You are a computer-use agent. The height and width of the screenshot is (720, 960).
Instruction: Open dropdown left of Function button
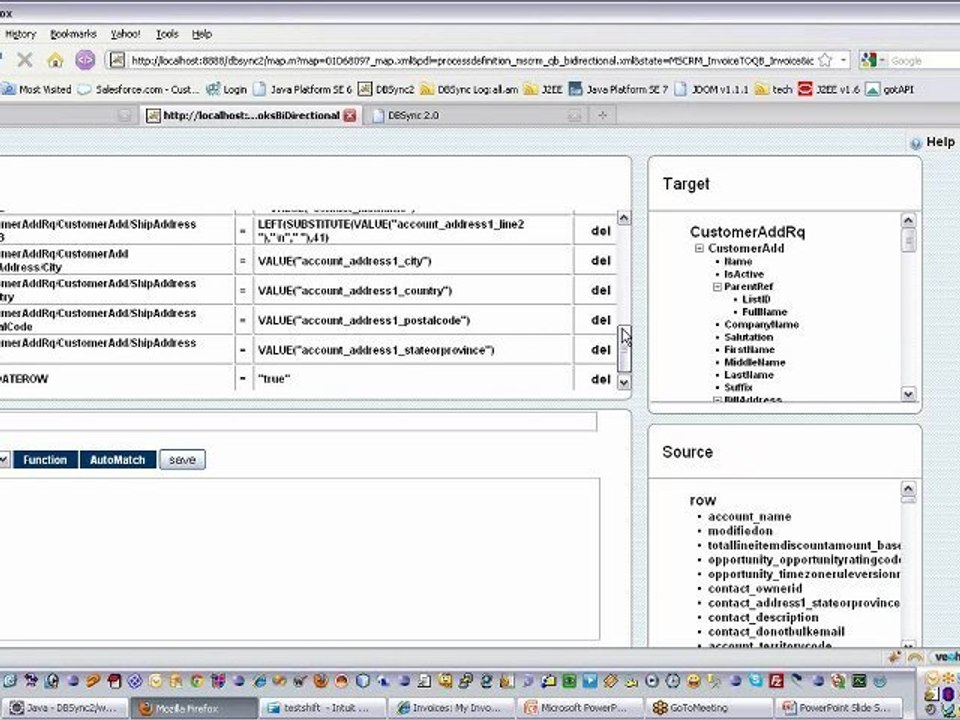click(x=4, y=460)
